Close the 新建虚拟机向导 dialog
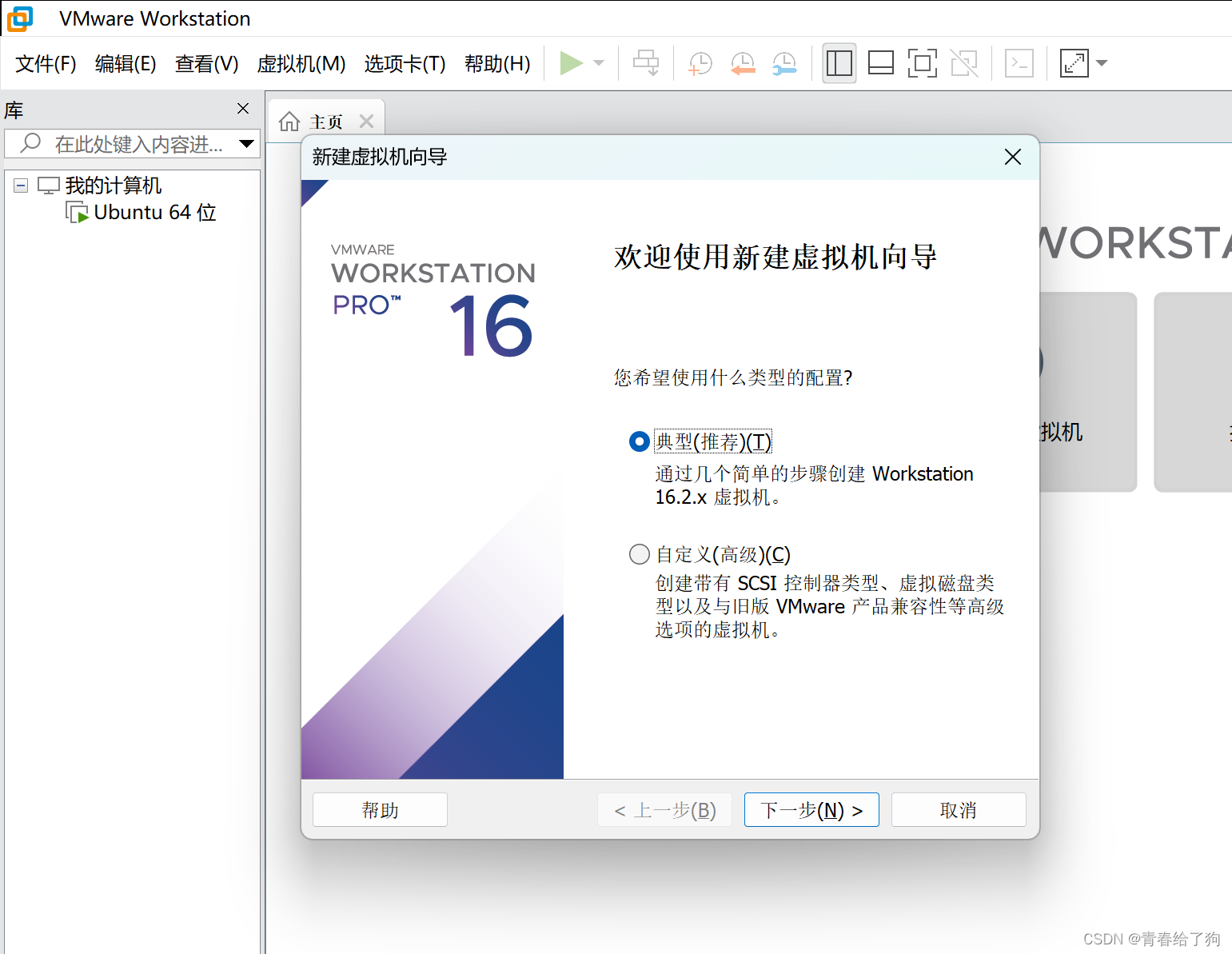 click(1012, 157)
